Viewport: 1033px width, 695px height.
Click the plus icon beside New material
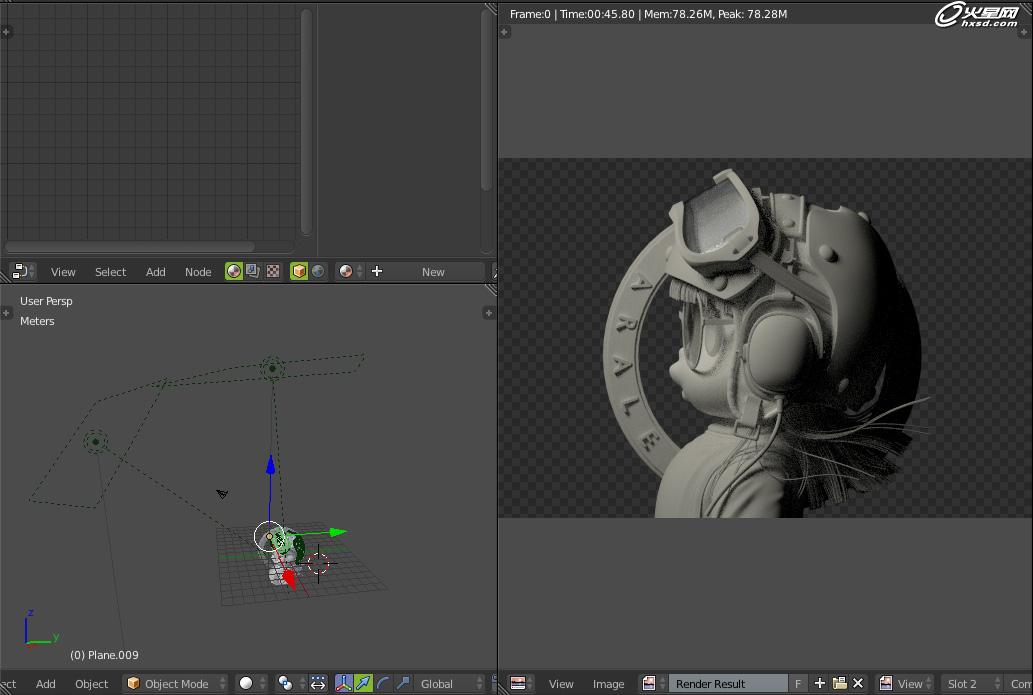click(x=377, y=271)
